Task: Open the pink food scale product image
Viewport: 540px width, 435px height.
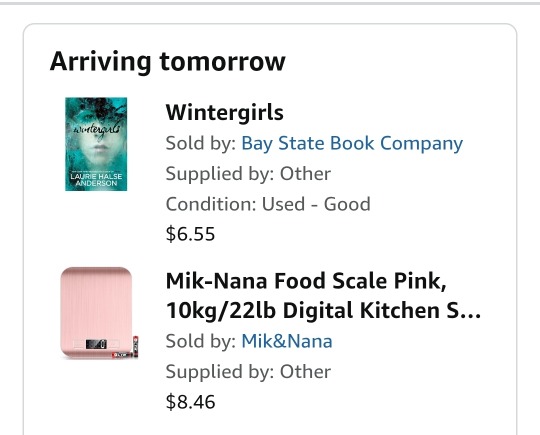Action: pos(100,313)
